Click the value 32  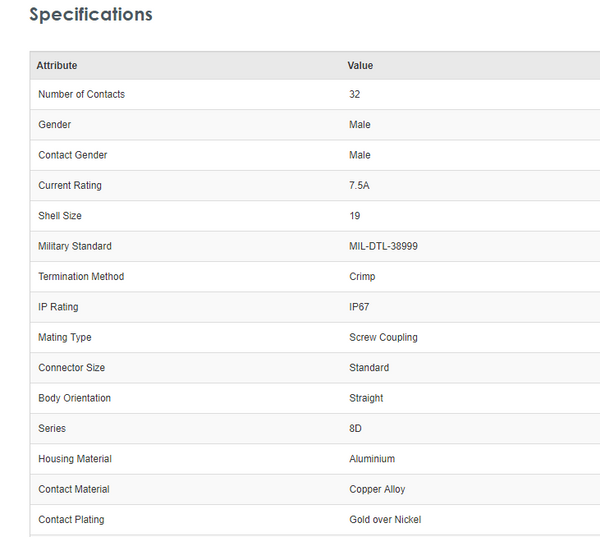coord(354,94)
